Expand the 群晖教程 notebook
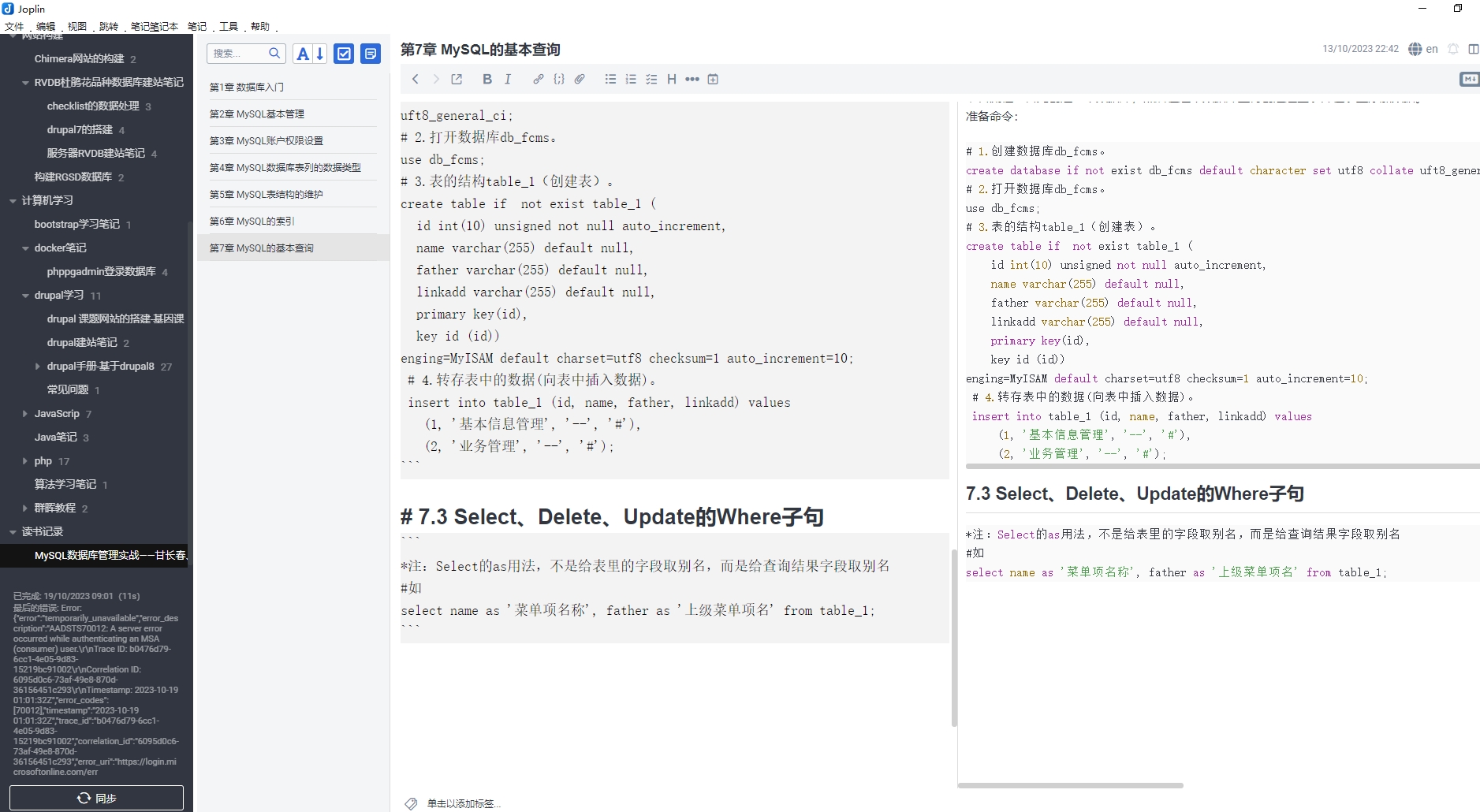Image resolution: width=1480 pixels, height=812 pixels. (25, 508)
